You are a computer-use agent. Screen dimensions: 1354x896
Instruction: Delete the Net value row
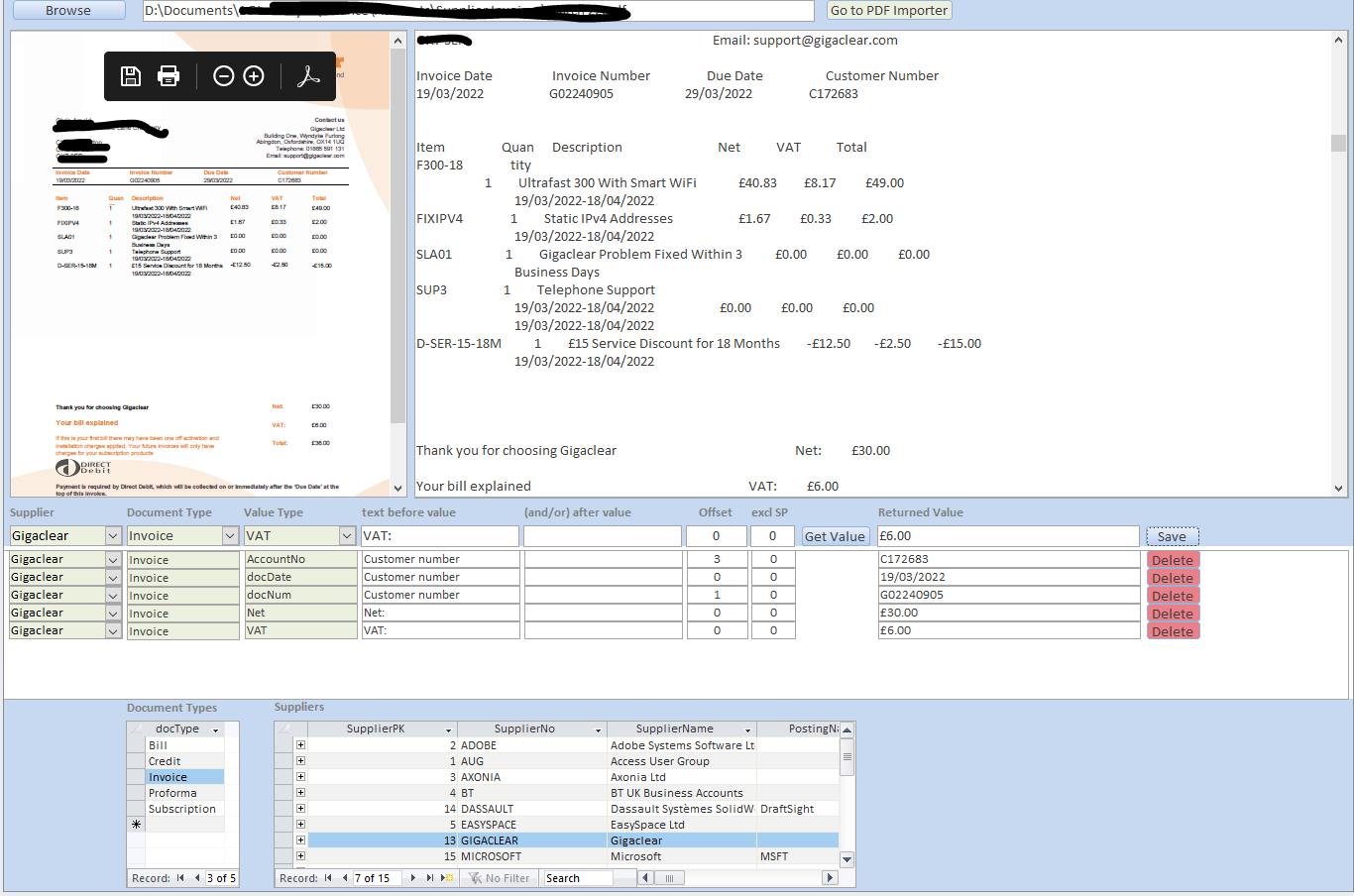[x=1173, y=614]
